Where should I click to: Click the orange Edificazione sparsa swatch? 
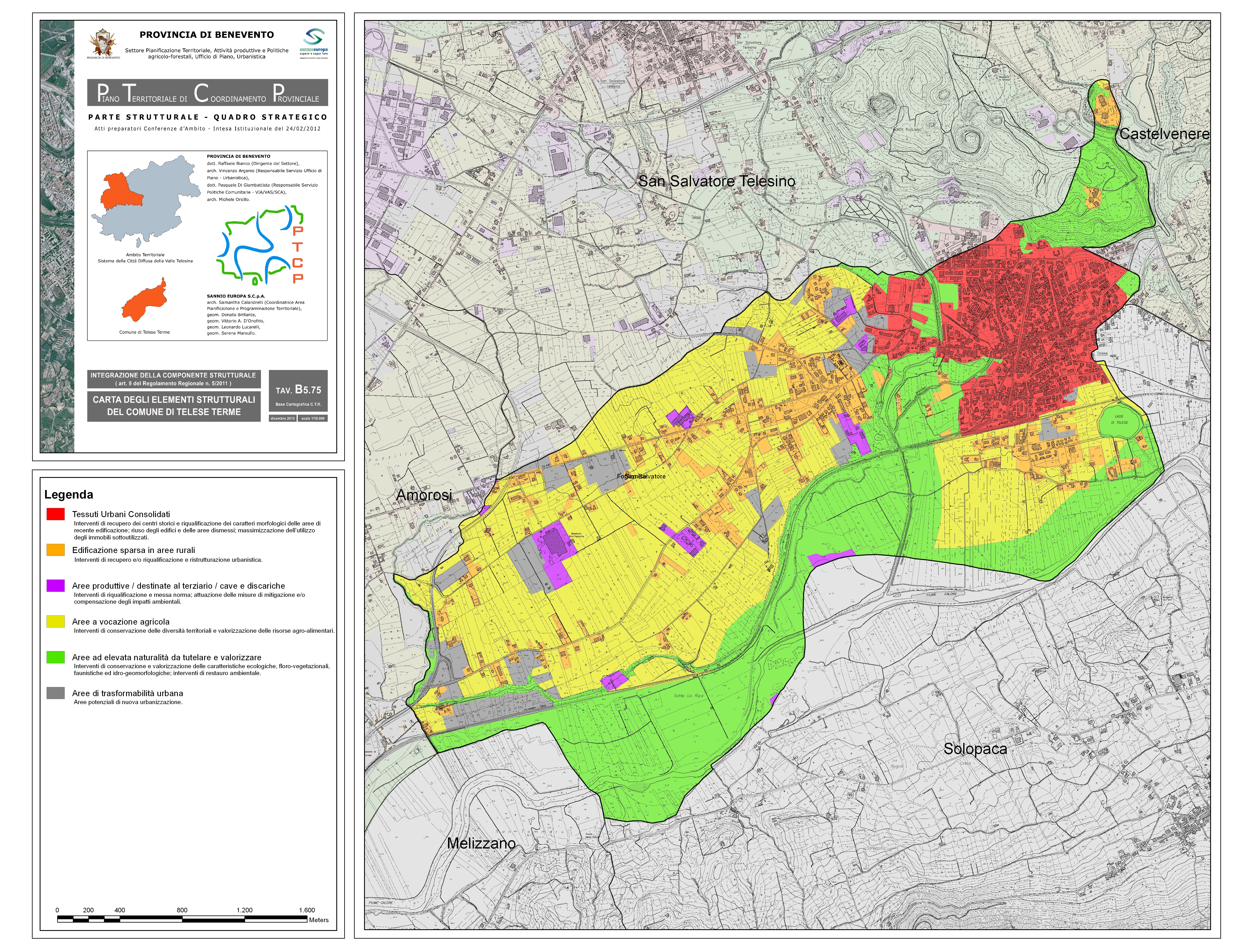pos(56,550)
